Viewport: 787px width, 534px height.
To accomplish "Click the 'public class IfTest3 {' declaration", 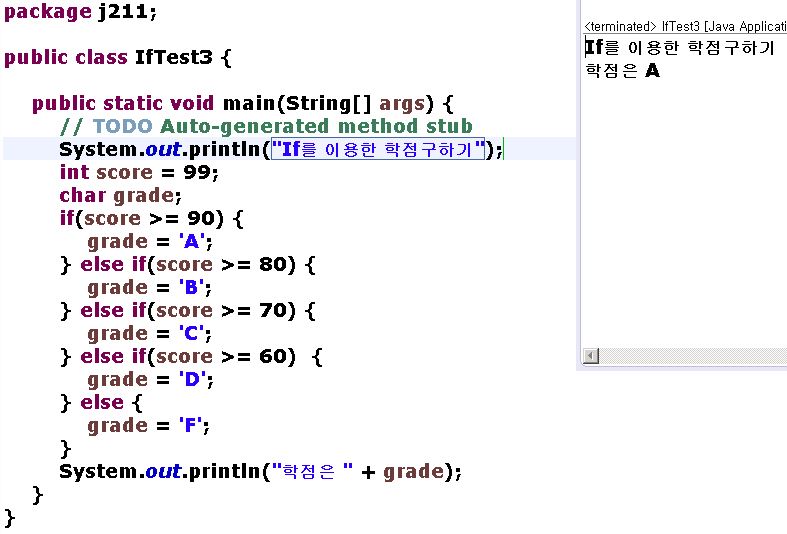I will click(x=118, y=57).
